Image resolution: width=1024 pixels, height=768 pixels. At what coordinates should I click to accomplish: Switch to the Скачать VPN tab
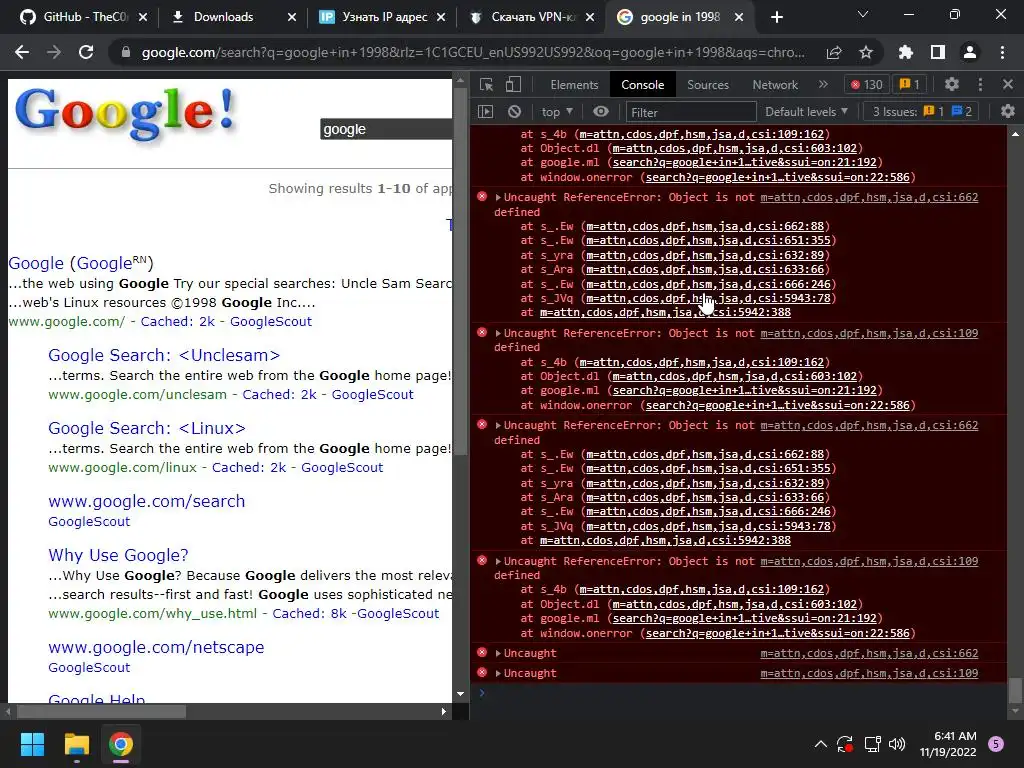(x=532, y=17)
